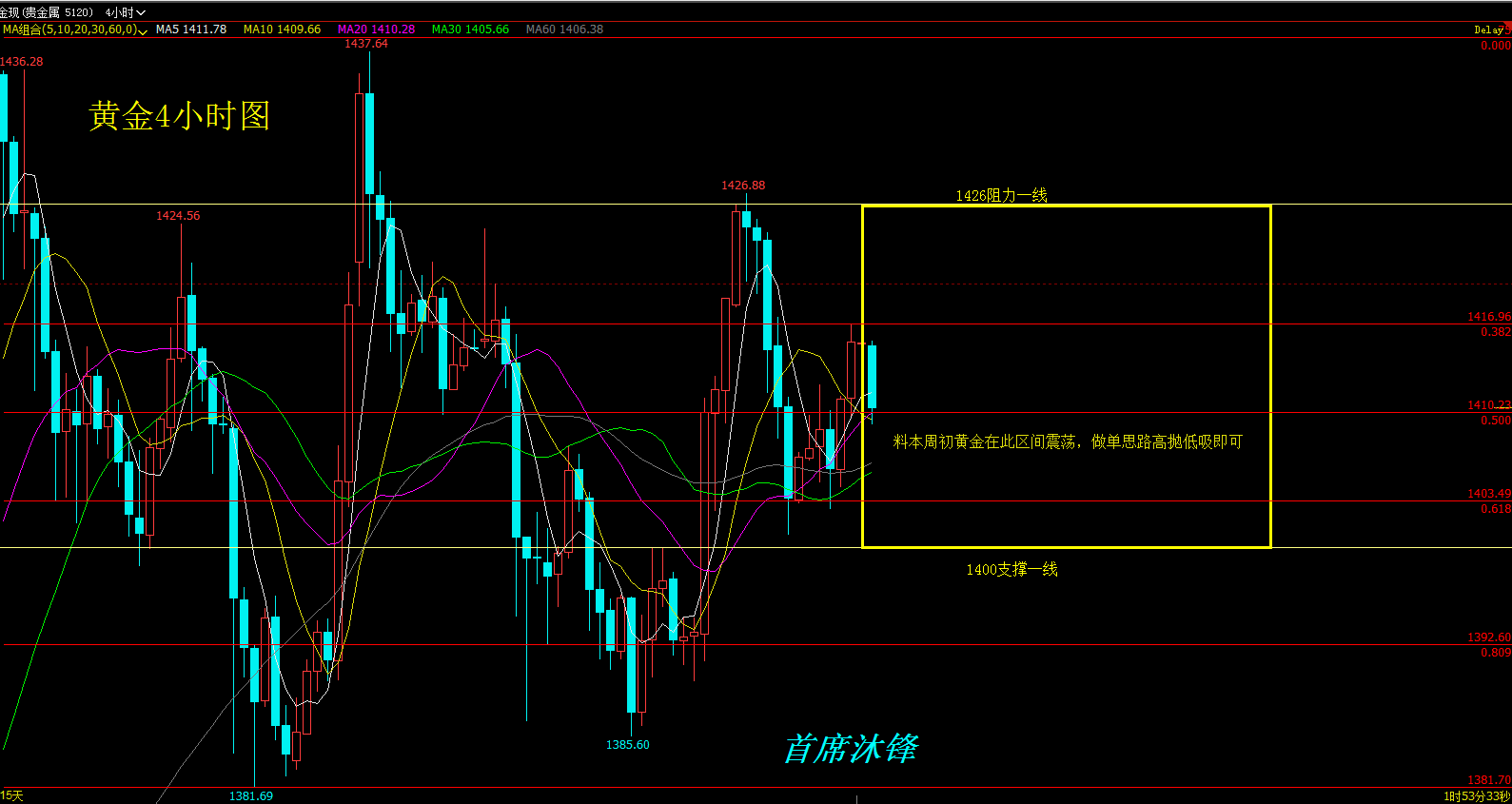Click the 0.000 Fibonacci ratio label
The image size is (1512, 804).
1496,46
